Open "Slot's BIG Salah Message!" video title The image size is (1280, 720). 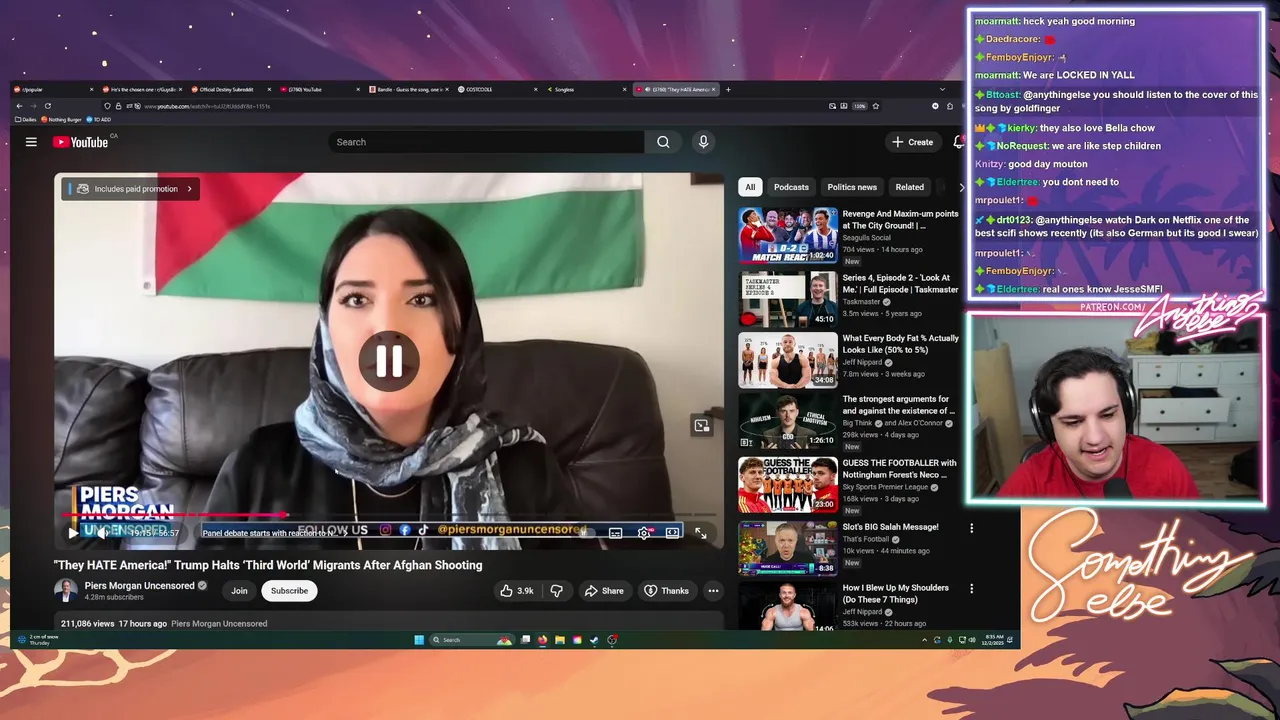pos(890,527)
